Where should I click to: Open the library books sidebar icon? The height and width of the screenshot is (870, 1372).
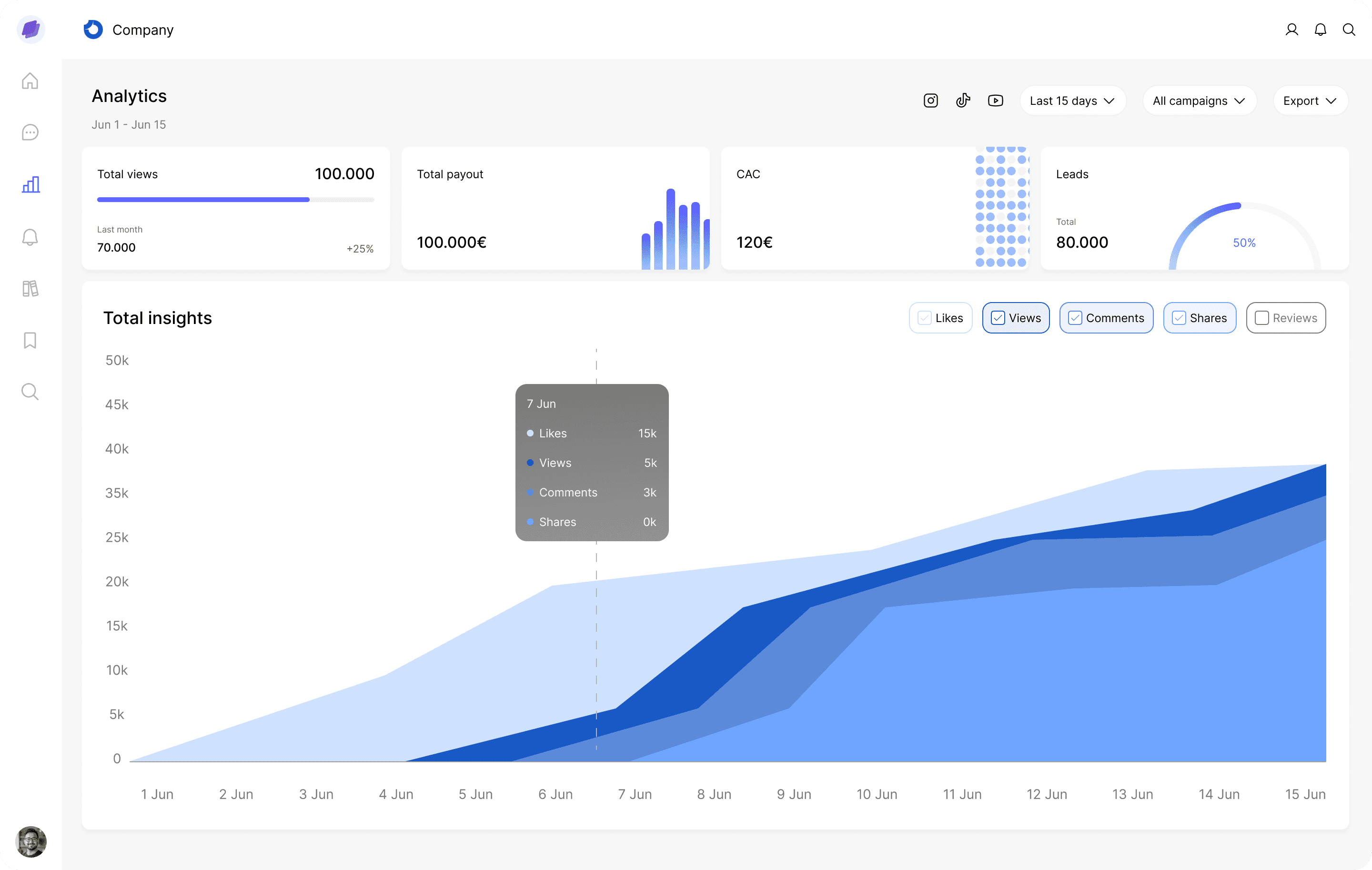tap(30, 288)
